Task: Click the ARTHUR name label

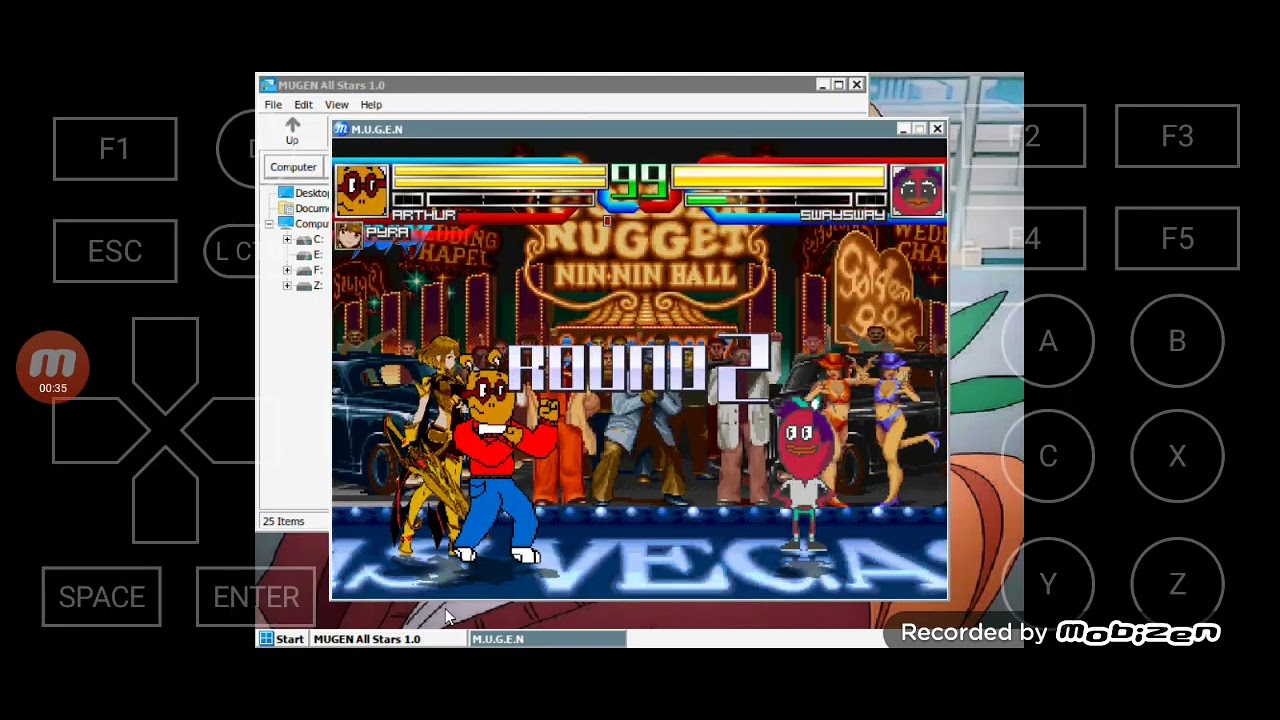Action: point(424,215)
